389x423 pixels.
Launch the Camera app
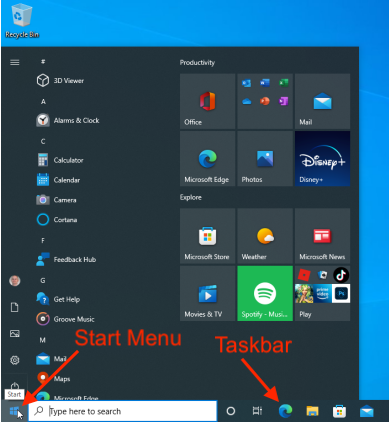coord(56,200)
